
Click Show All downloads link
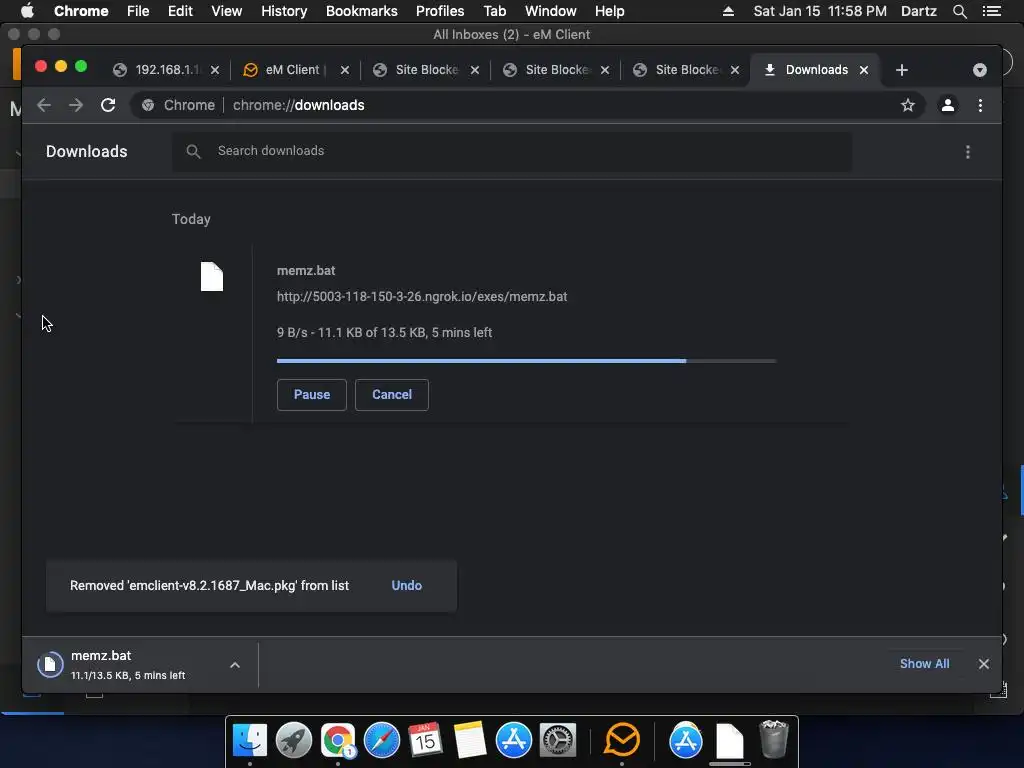[x=924, y=664]
